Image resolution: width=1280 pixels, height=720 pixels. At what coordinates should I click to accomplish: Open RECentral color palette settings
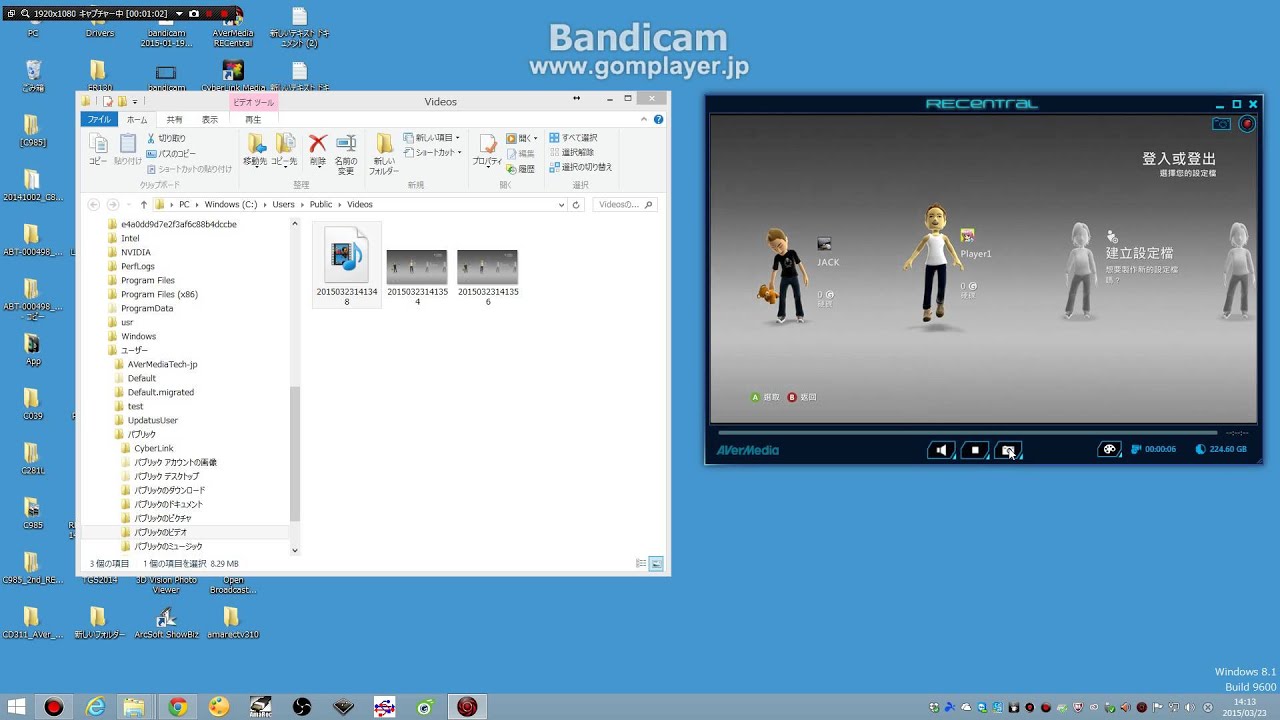(x=1109, y=449)
